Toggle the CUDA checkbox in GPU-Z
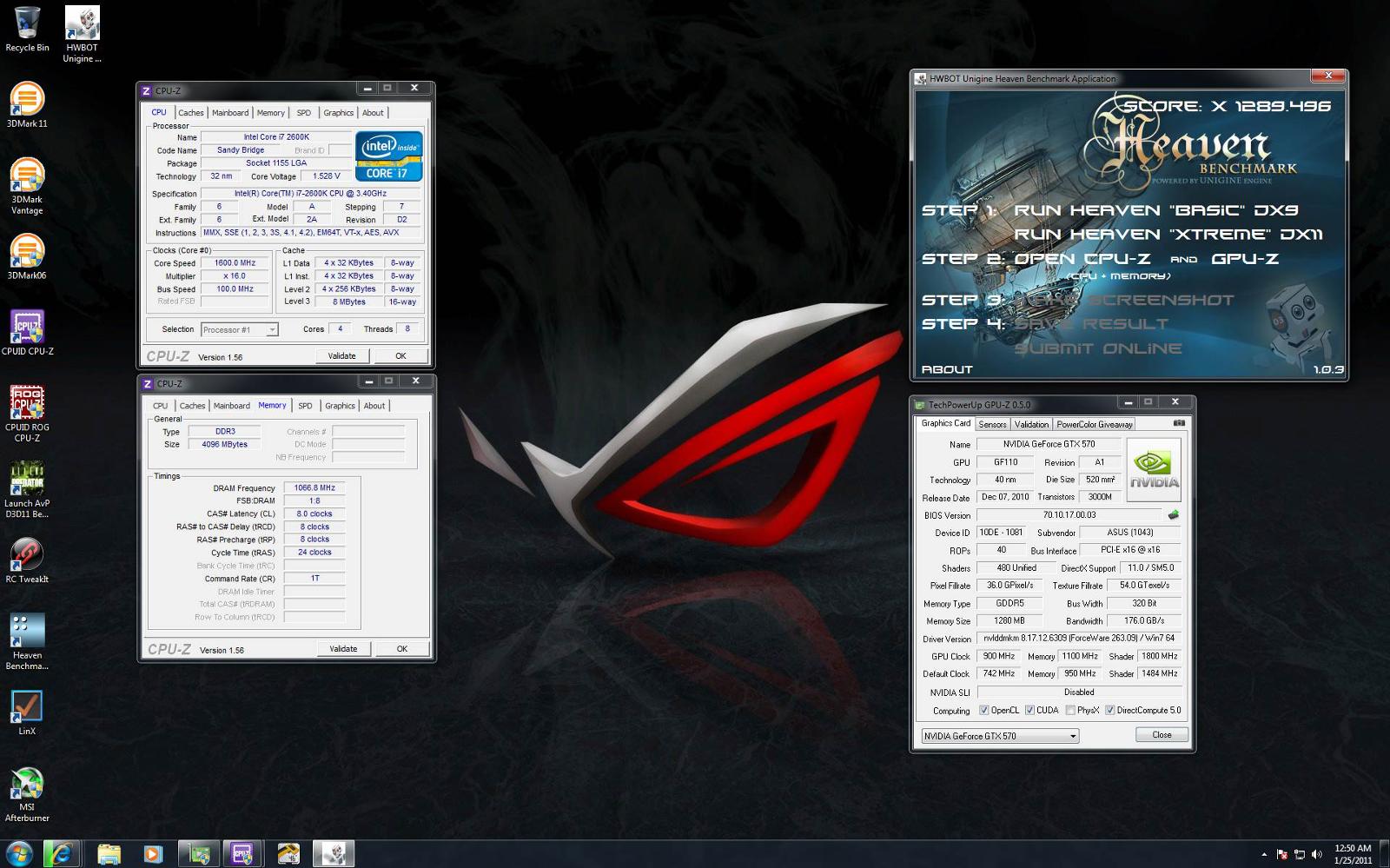 click(x=1029, y=710)
